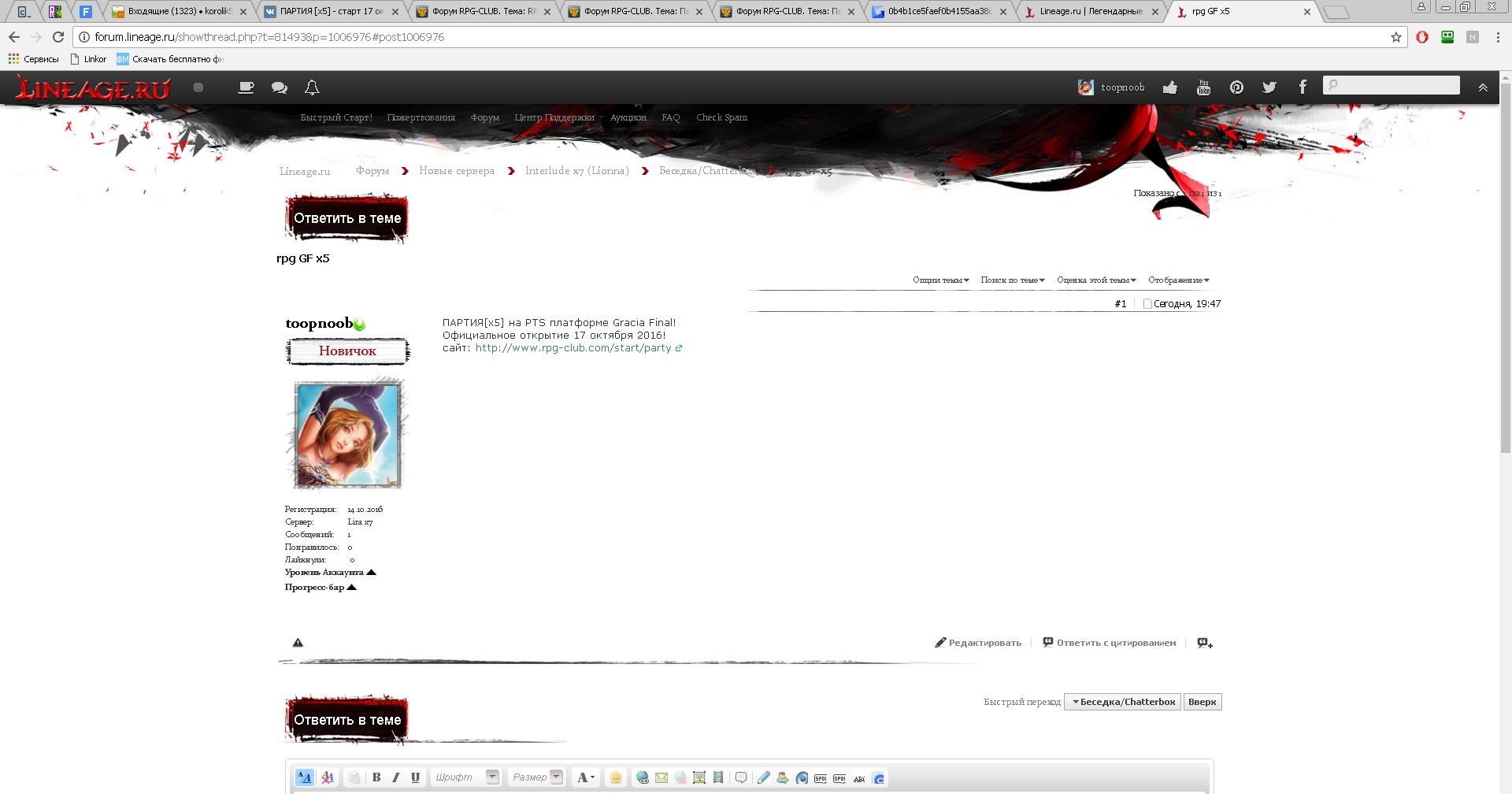This screenshot has height=794, width=1512.
Task: Toggle bold formatting in reply editor
Action: coord(376,777)
